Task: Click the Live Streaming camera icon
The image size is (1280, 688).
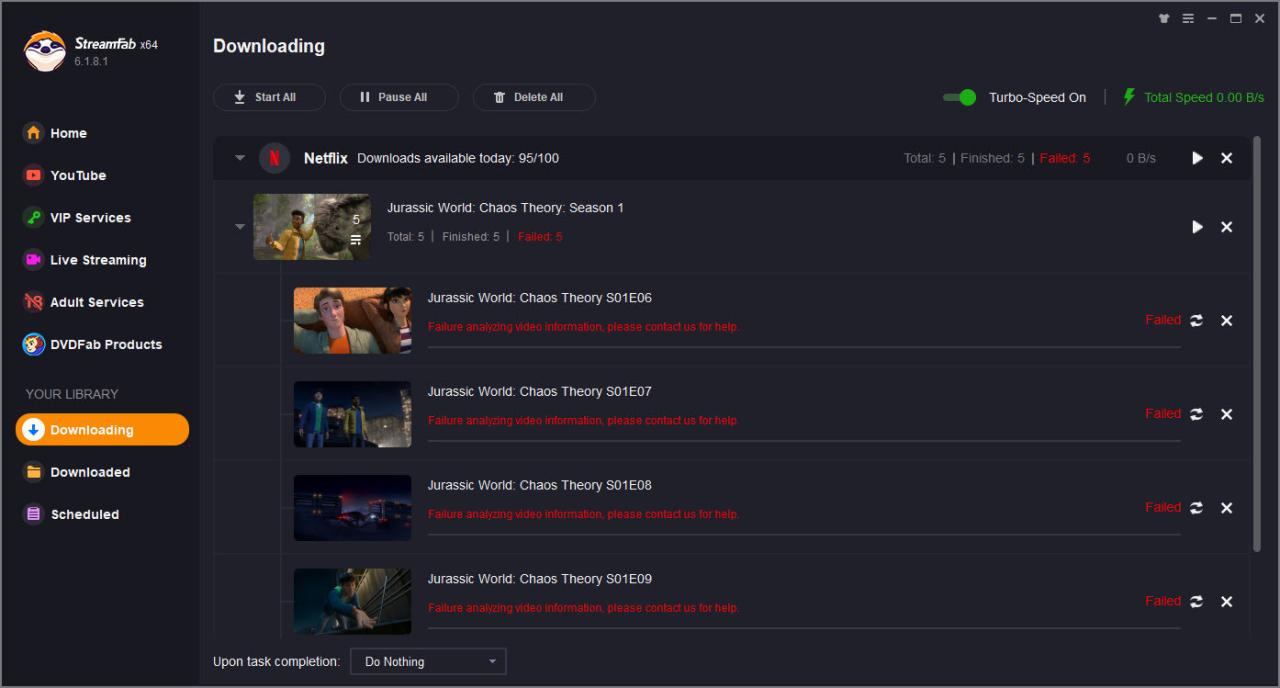Action: 34,260
